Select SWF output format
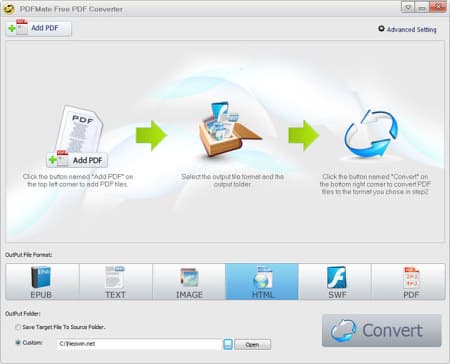The image size is (450, 364). [x=335, y=282]
